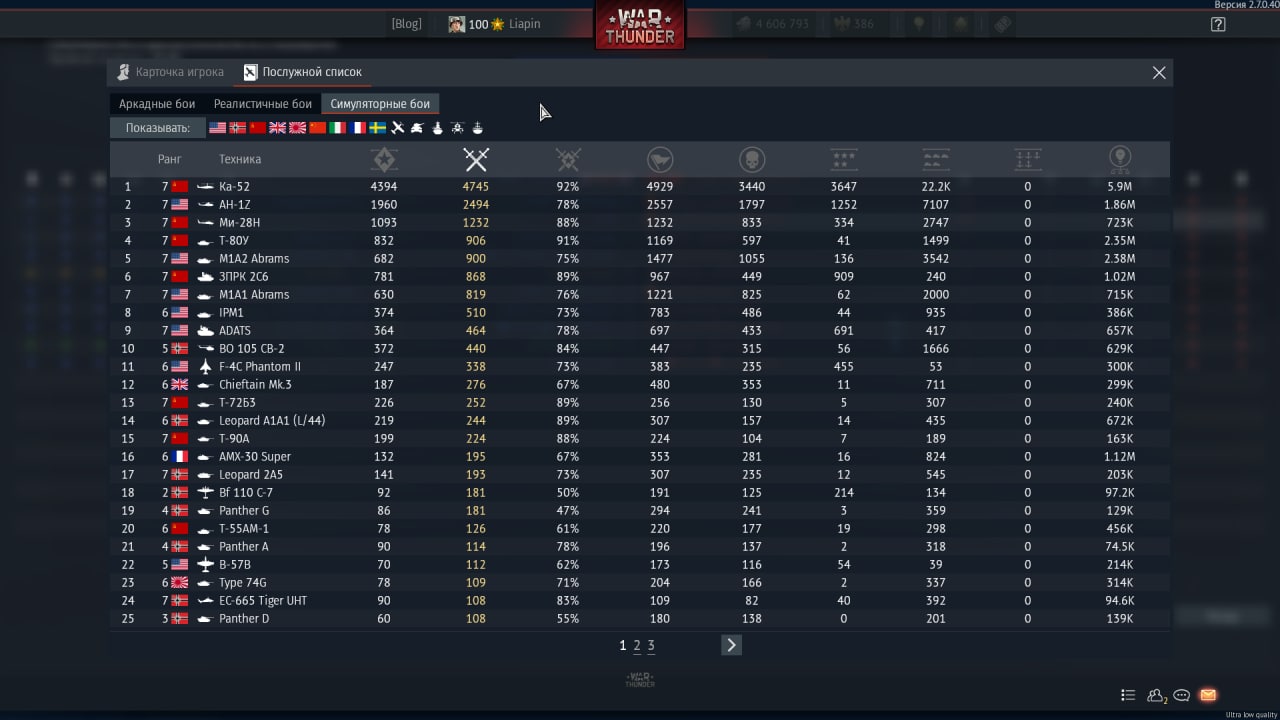
Task: Click Liapin player avatar icon
Action: (457, 24)
